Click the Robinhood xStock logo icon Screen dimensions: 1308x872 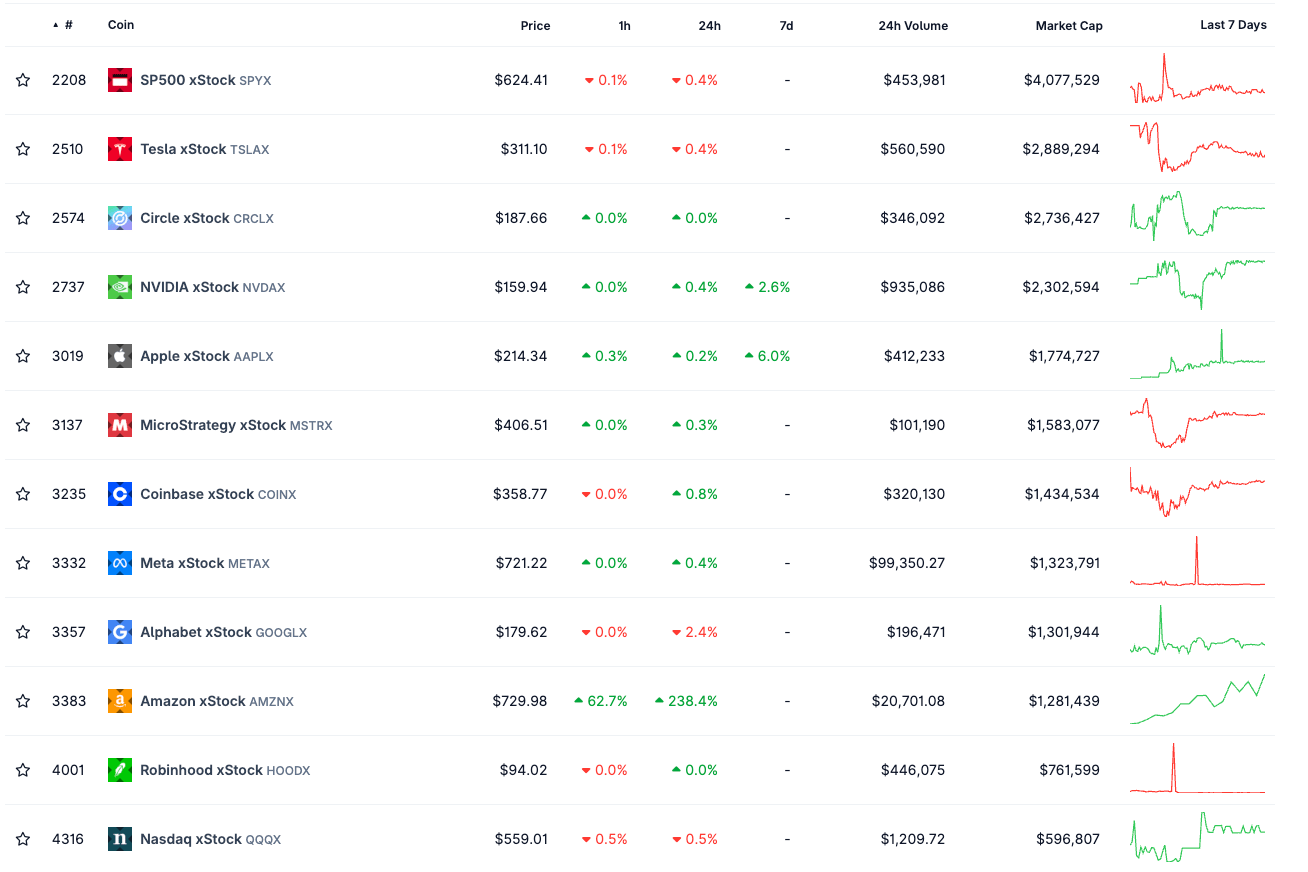(x=120, y=770)
